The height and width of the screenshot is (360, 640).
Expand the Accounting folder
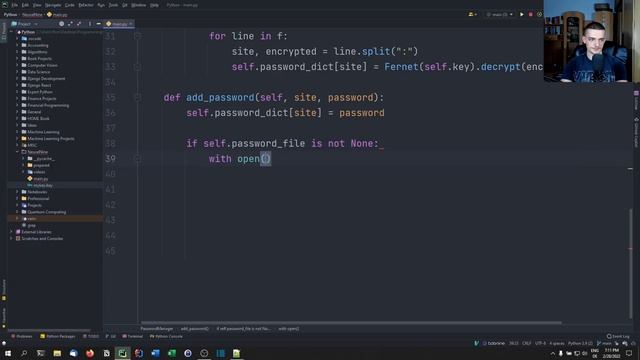(x=18, y=45)
